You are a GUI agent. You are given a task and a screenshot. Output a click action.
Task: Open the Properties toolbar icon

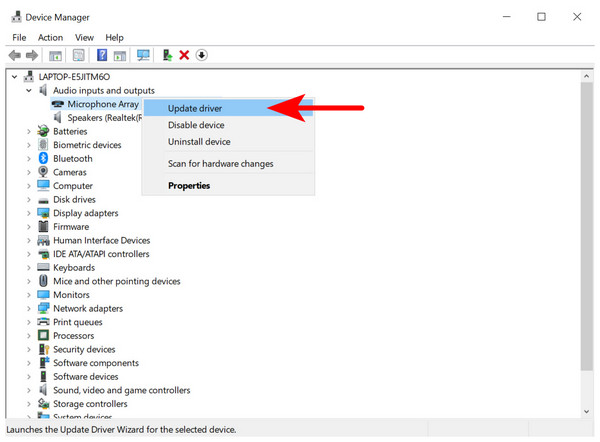pyautogui.click(x=78, y=55)
